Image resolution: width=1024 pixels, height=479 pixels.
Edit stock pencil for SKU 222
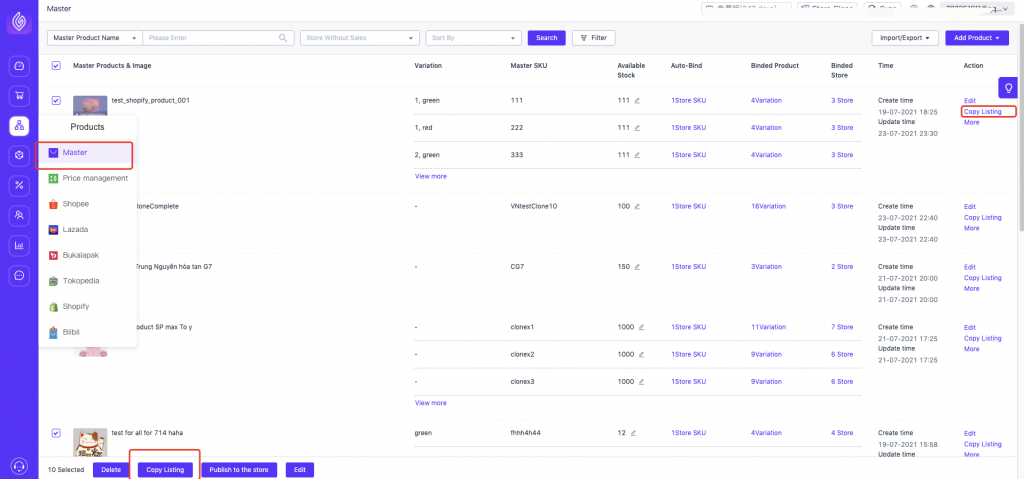637,127
